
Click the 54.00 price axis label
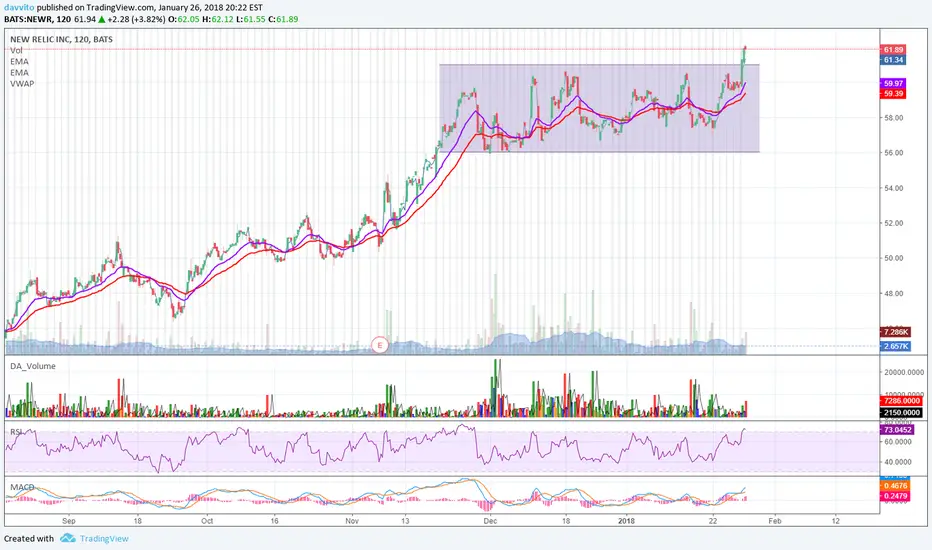893,188
